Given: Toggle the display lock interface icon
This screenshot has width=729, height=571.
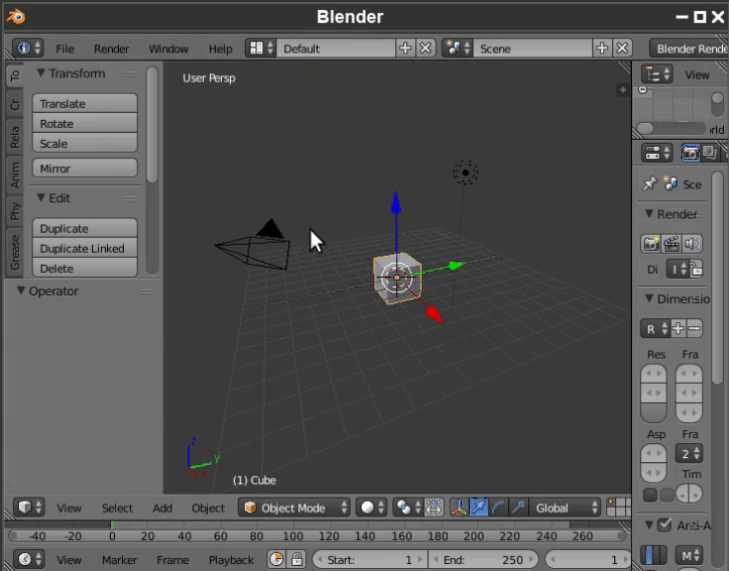Looking at the screenshot, I should click(x=696, y=270).
